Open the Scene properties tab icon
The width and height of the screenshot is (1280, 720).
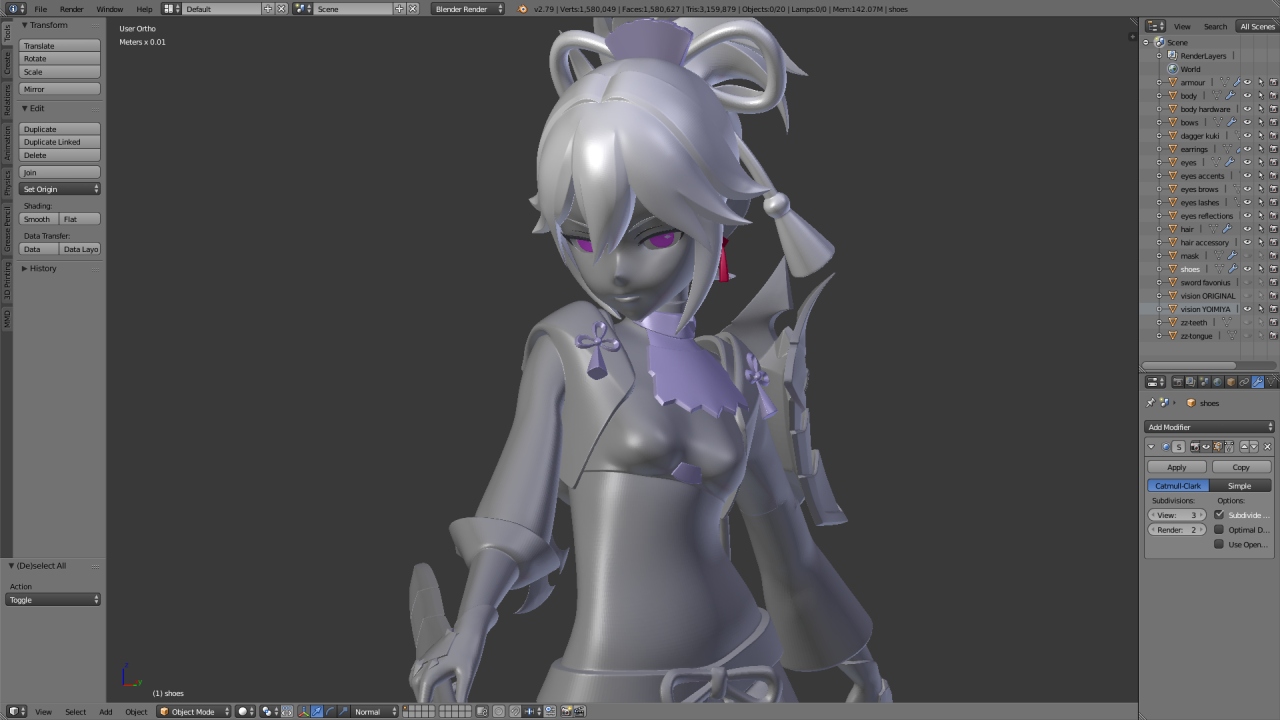click(1204, 382)
